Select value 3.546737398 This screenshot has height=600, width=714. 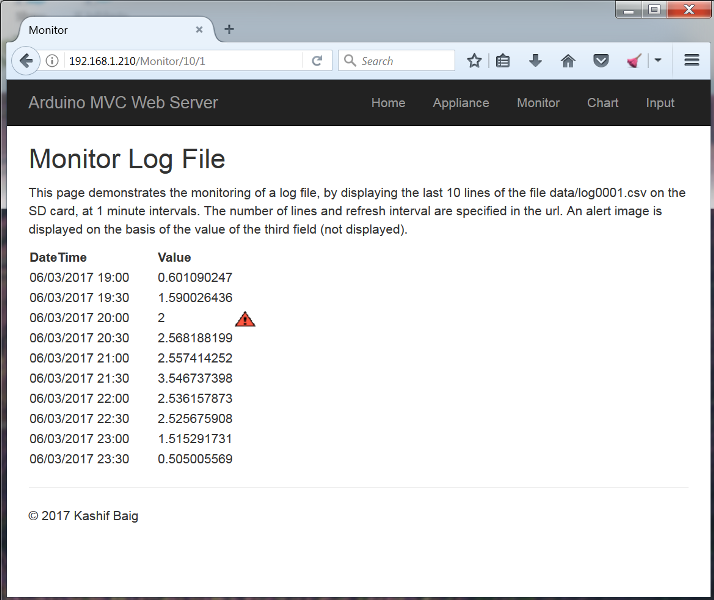pyautogui.click(x=195, y=378)
